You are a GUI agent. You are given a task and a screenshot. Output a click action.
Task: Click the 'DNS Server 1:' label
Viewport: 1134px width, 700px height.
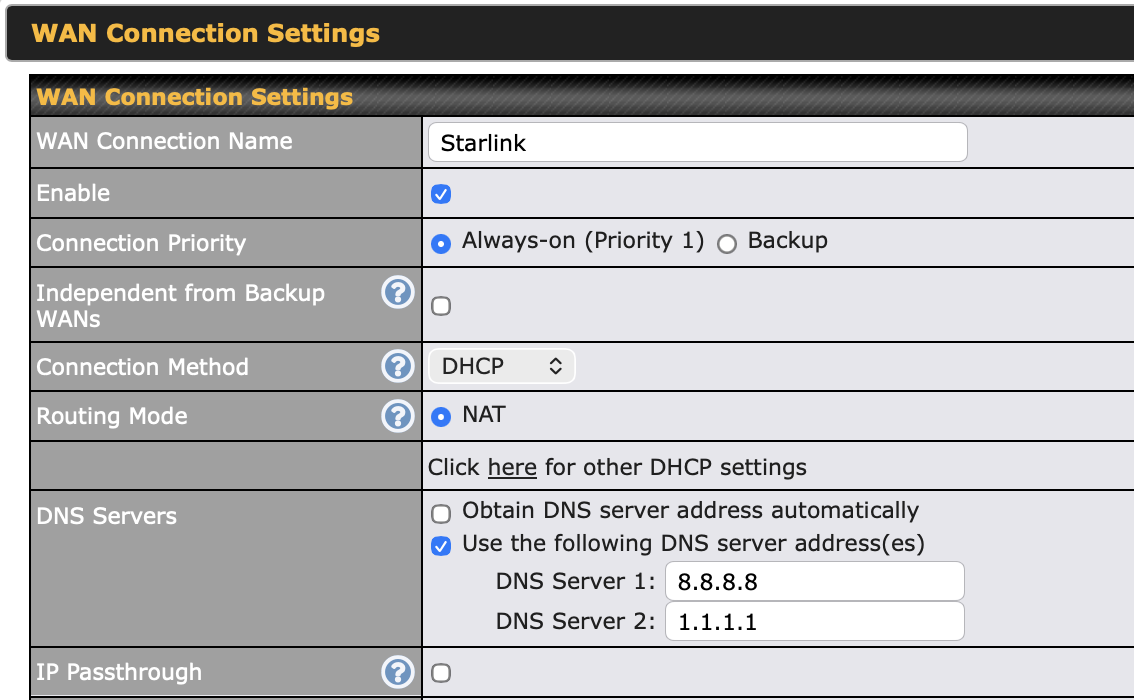click(575, 581)
